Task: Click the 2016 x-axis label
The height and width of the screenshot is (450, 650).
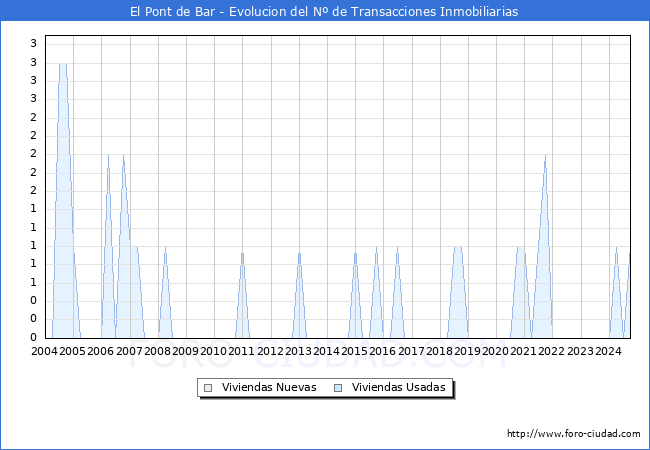Action: [382, 351]
